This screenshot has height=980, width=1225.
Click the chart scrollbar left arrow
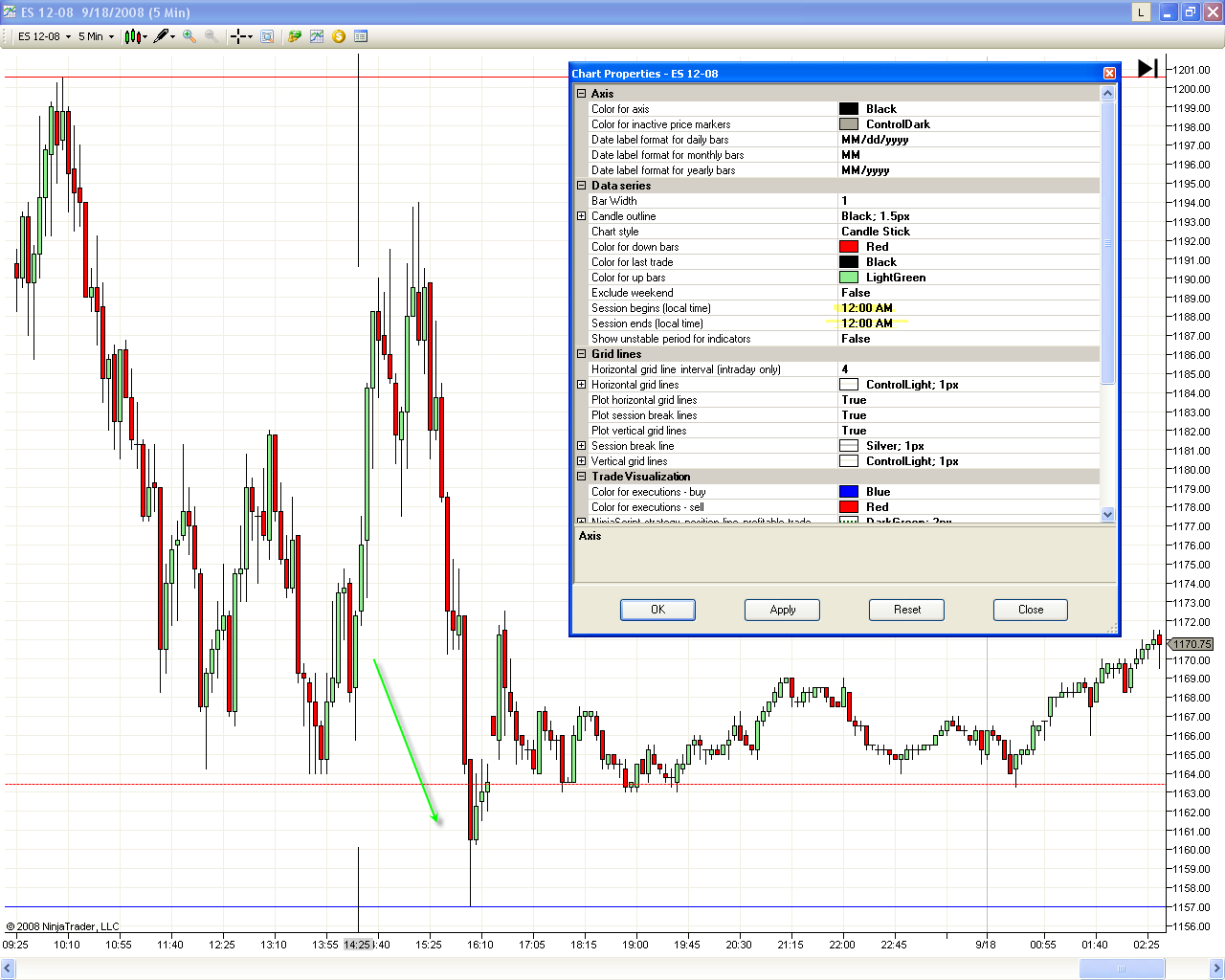tap(9, 969)
